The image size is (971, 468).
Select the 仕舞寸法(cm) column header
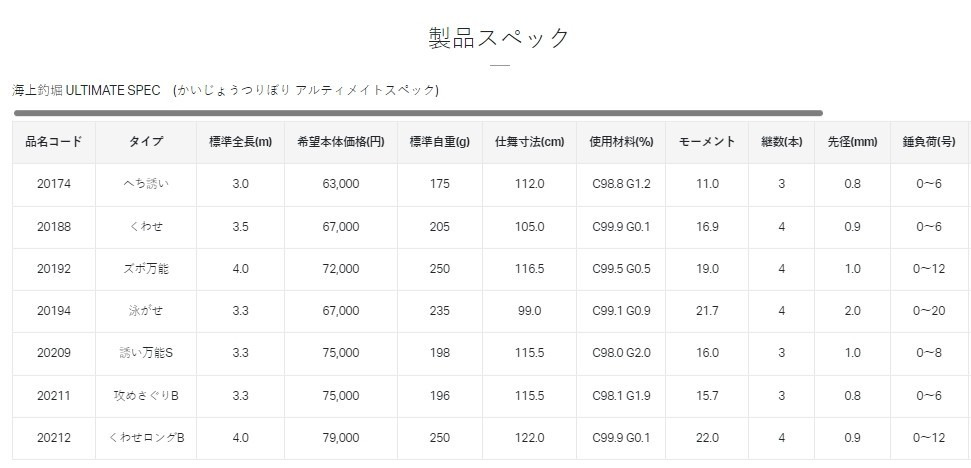[x=529, y=142]
